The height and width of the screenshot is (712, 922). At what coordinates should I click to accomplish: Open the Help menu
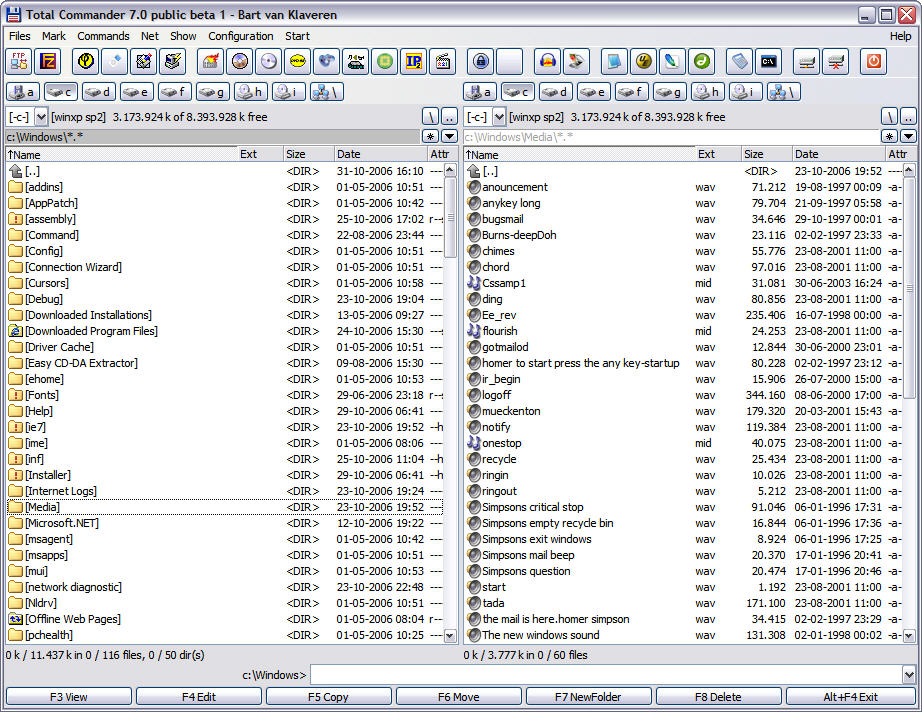point(900,36)
